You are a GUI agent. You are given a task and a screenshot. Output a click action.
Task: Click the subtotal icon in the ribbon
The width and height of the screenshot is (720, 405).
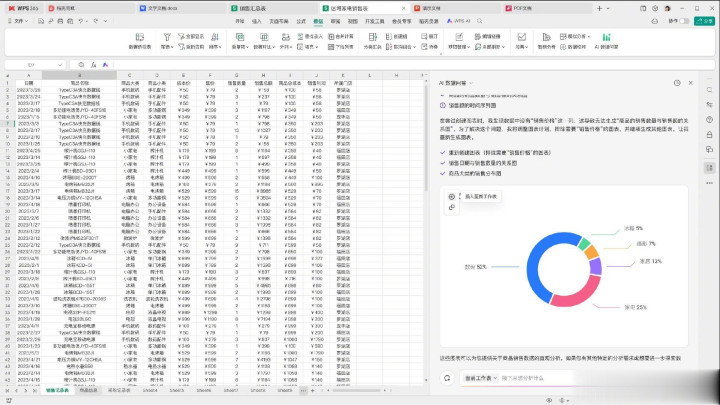coord(372,37)
